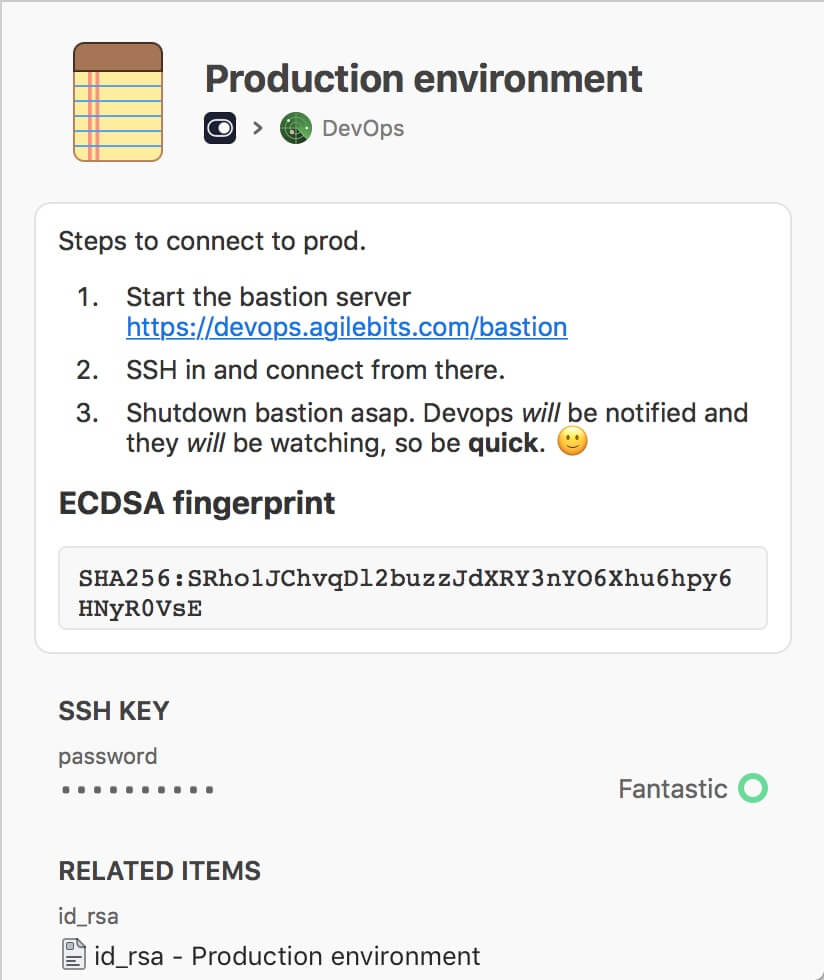The image size is (824, 980).
Task: Click the Production environment title
Action: pos(423,78)
